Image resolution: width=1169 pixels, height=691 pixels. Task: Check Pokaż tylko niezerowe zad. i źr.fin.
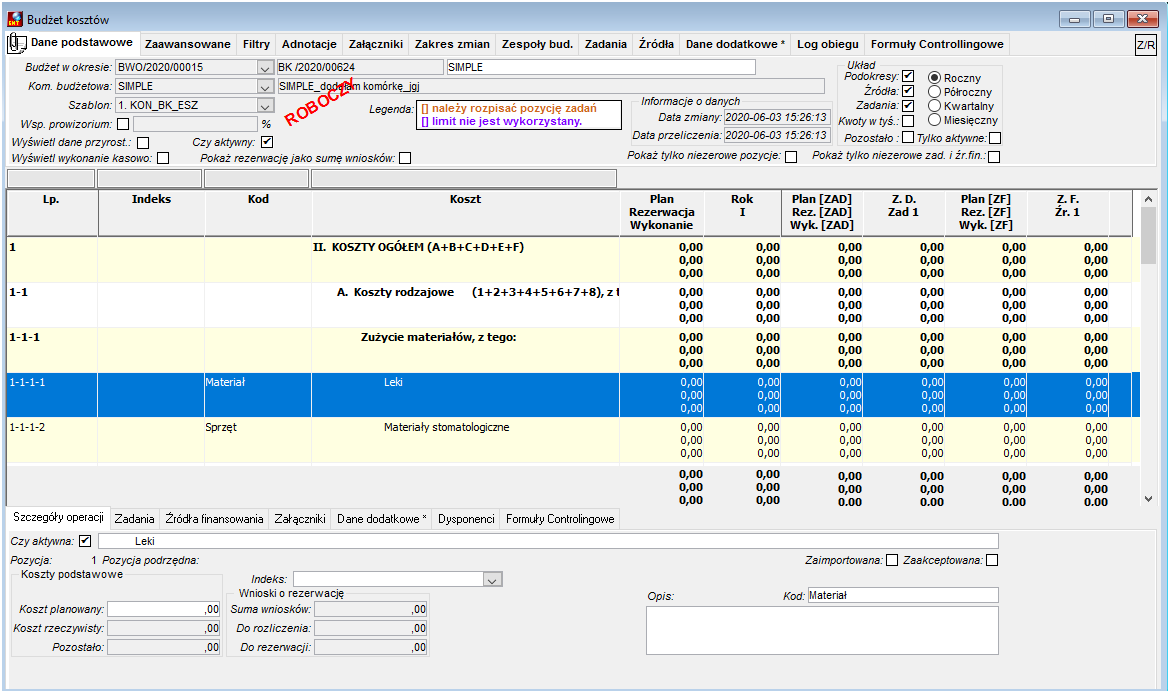tap(994, 157)
